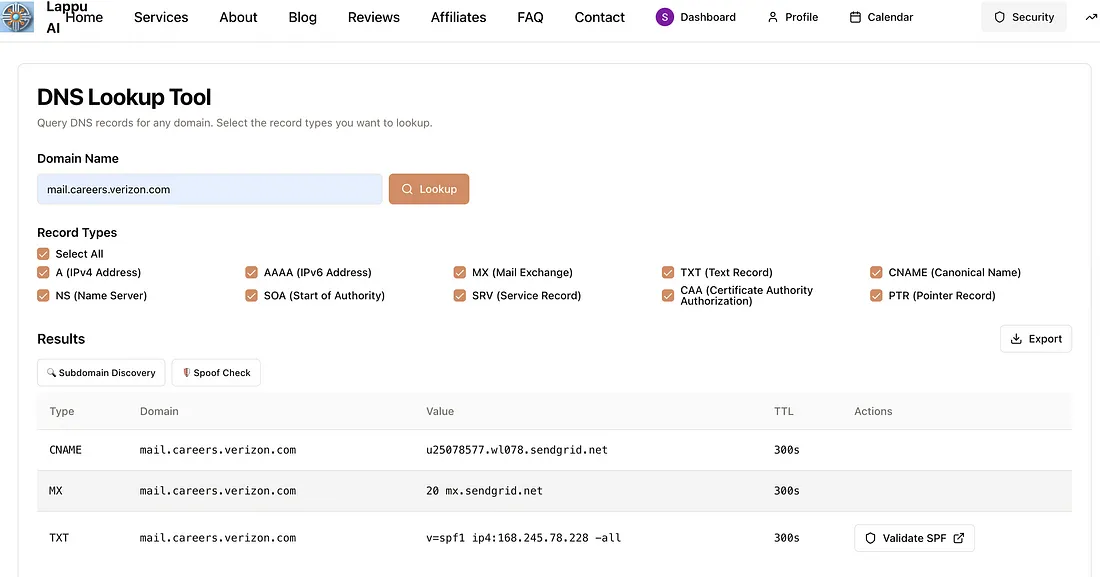Open the Calendar icon in navbar

(x=854, y=17)
